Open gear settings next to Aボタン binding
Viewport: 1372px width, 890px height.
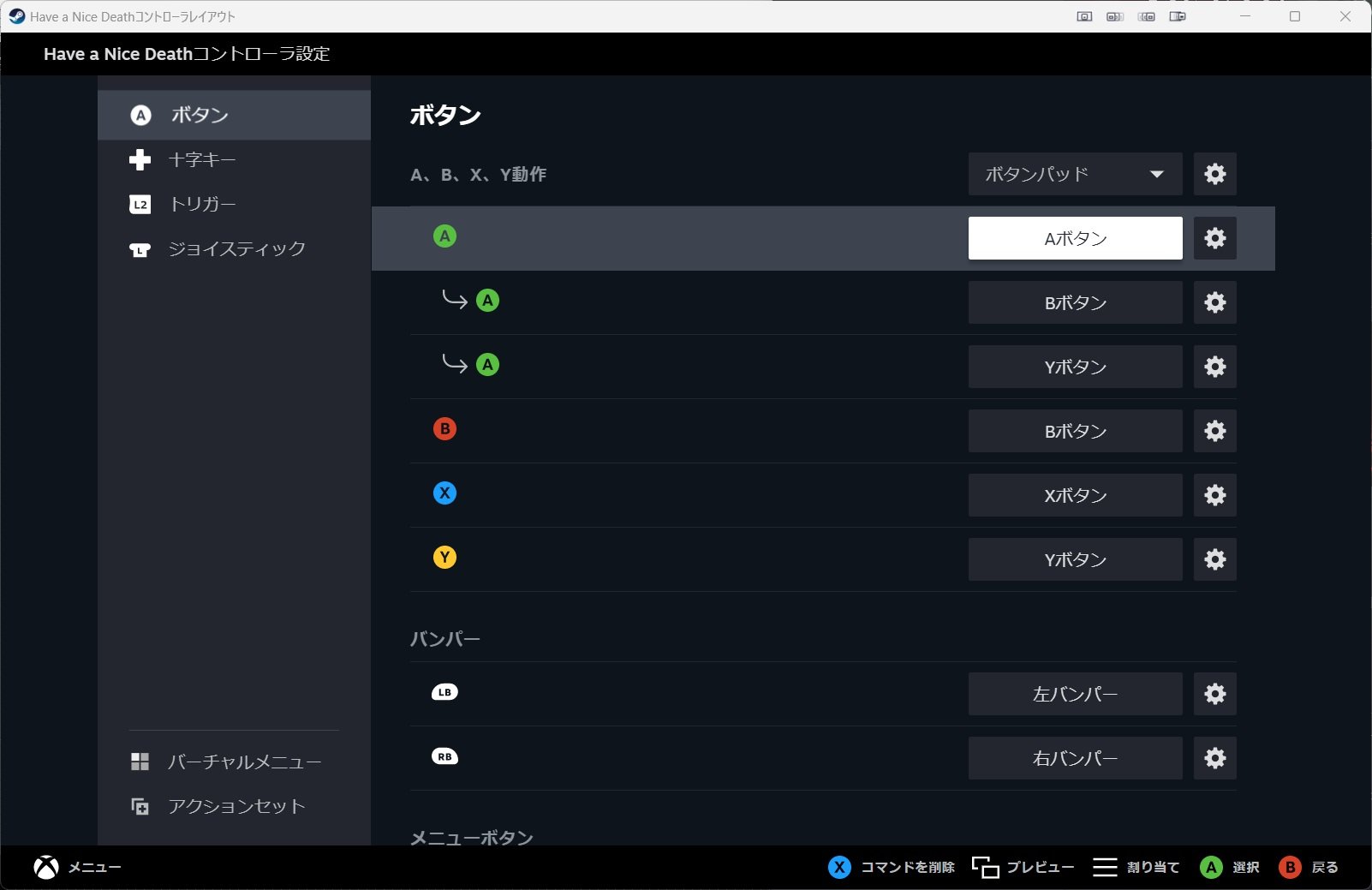(x=1214, y=238)
